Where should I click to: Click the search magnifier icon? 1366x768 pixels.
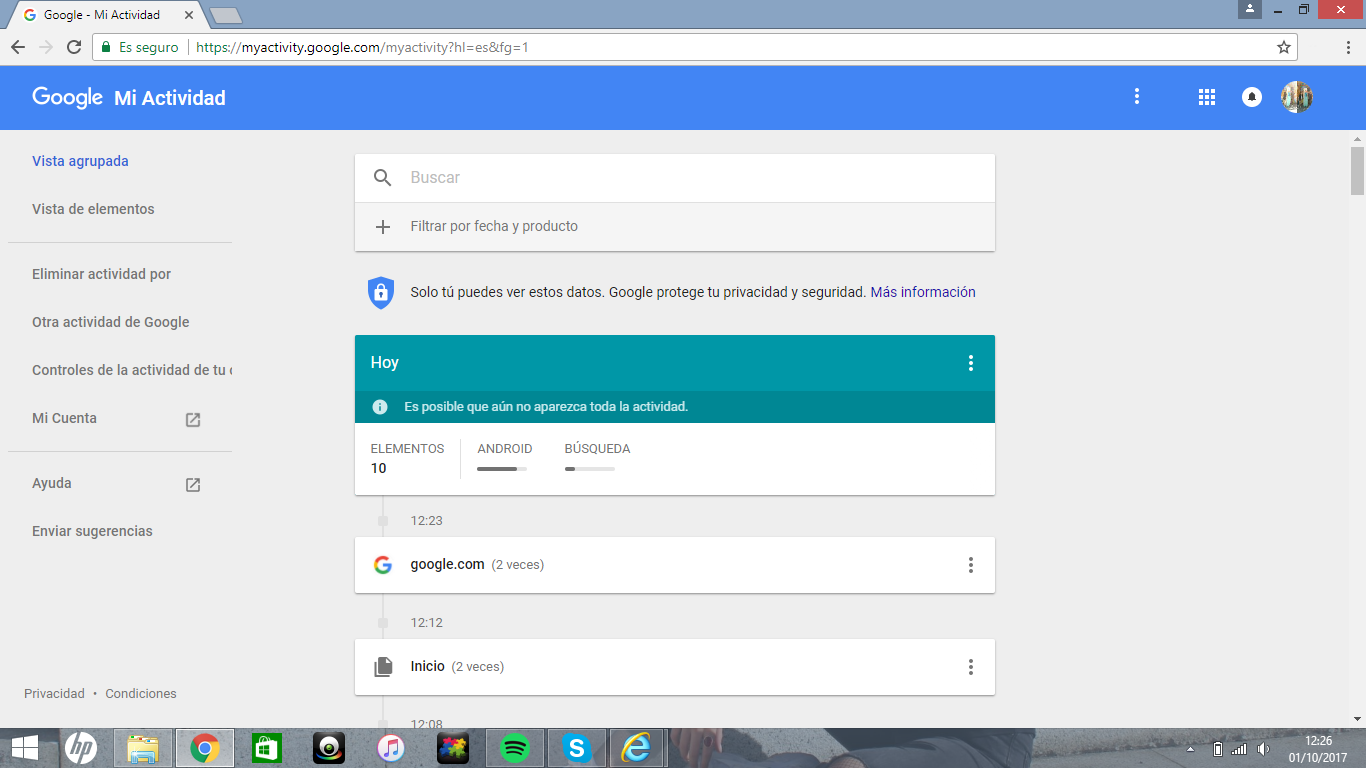click(382, 178)
